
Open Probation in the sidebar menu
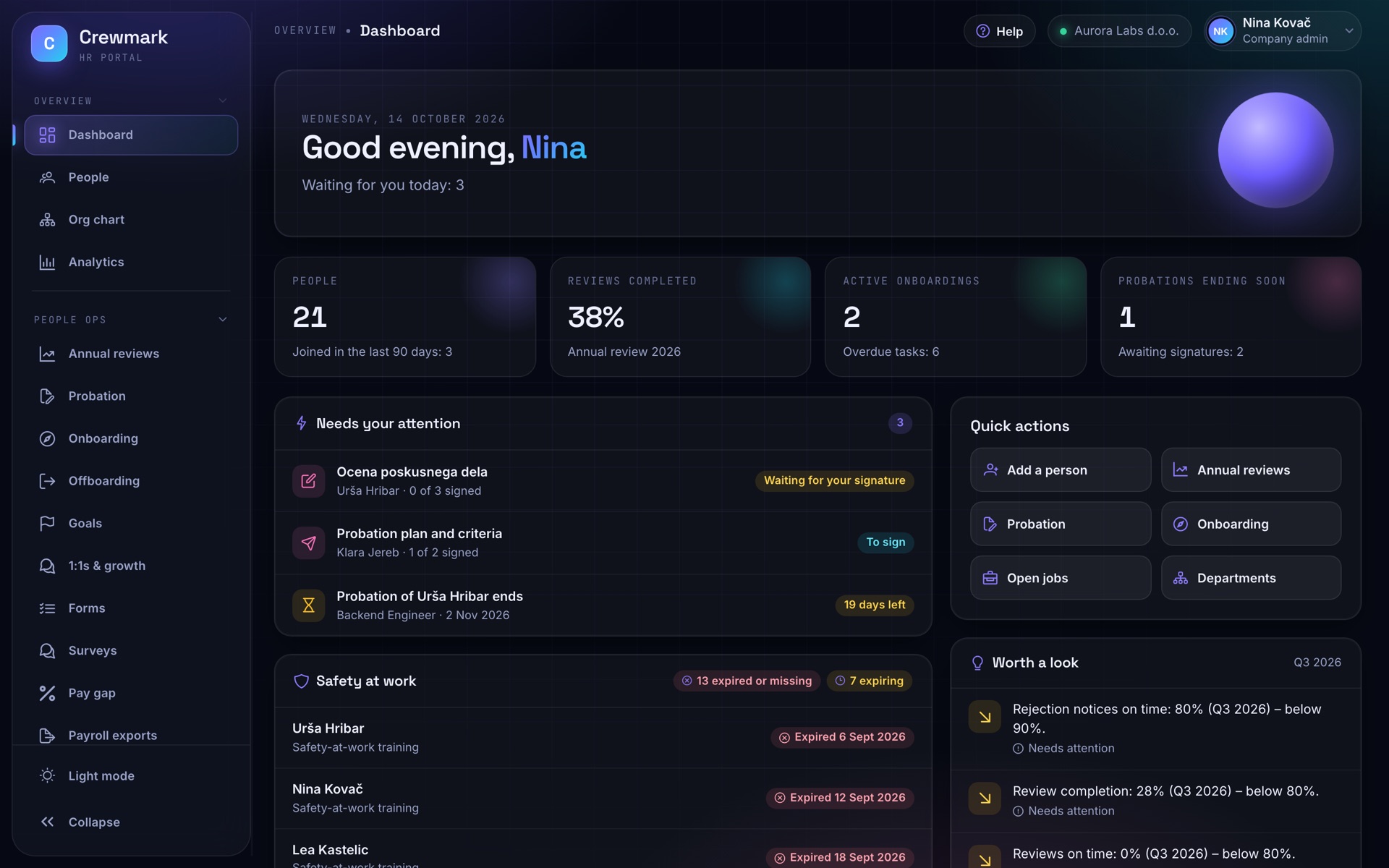coord(131,396)
